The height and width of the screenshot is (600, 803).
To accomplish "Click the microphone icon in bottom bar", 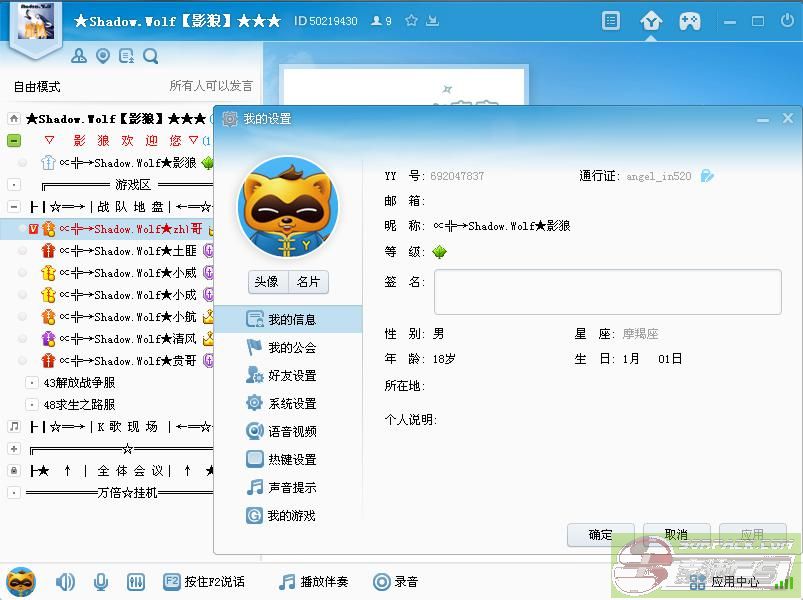I will pos(101,582).
